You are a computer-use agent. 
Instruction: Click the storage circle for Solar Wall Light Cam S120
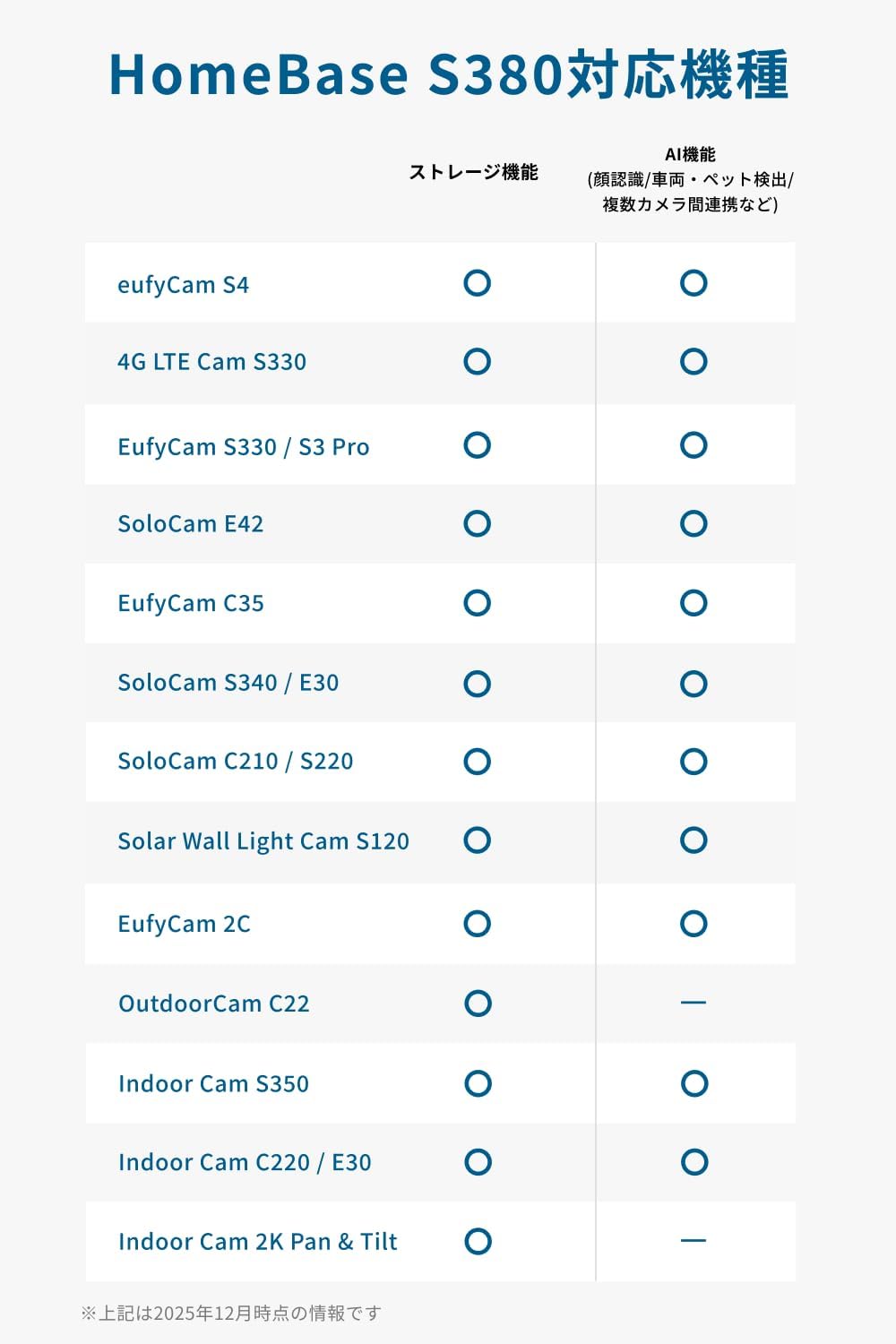pyautogui.click(x=478, y=840)
